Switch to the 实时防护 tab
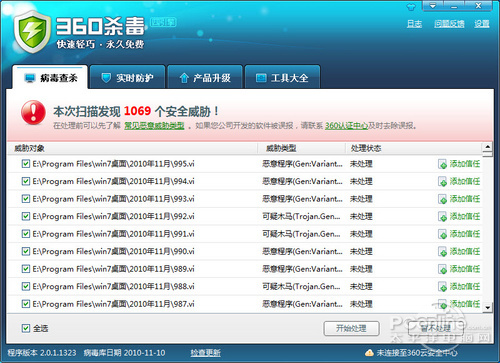This screenshot has height=363, width=500. 128,77
